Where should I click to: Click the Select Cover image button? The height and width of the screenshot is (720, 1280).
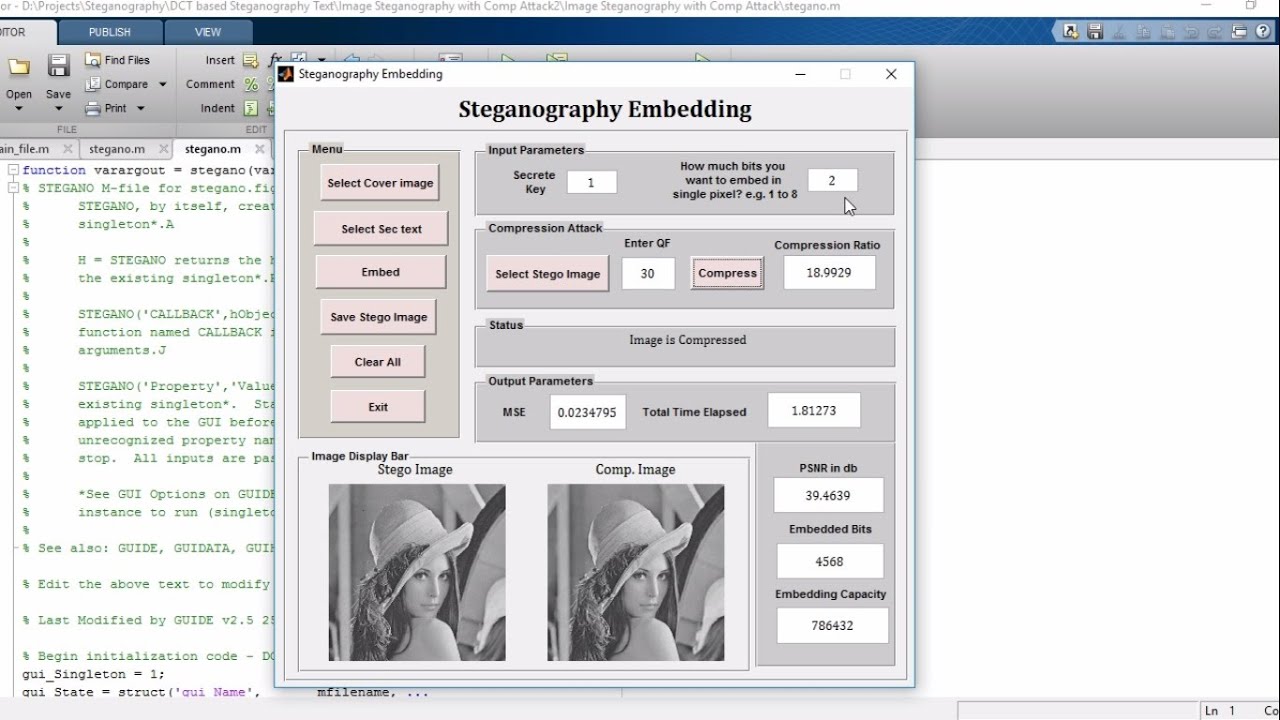pyautogui.click(x=380, y=183)
